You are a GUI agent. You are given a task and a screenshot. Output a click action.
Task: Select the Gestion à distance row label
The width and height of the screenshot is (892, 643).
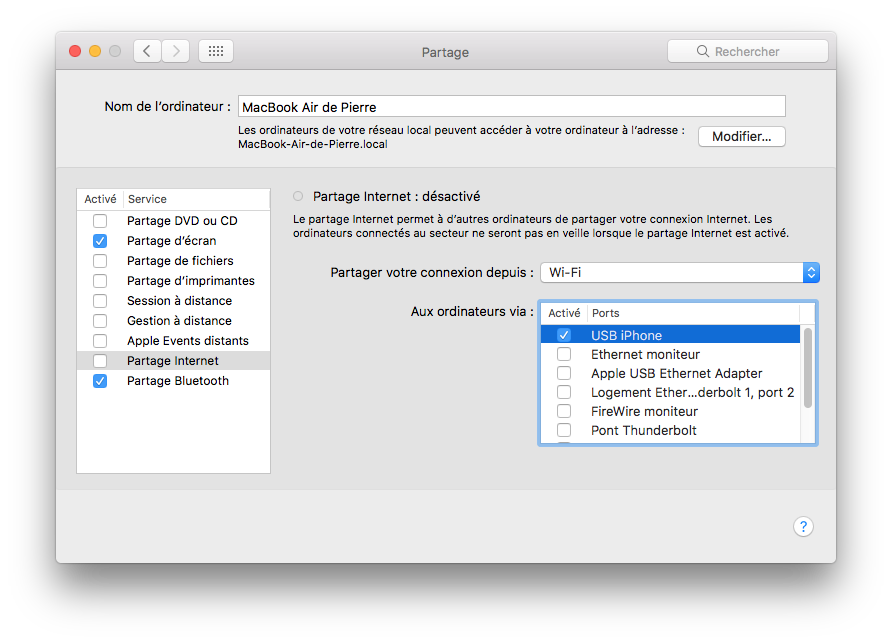[179, 320]
